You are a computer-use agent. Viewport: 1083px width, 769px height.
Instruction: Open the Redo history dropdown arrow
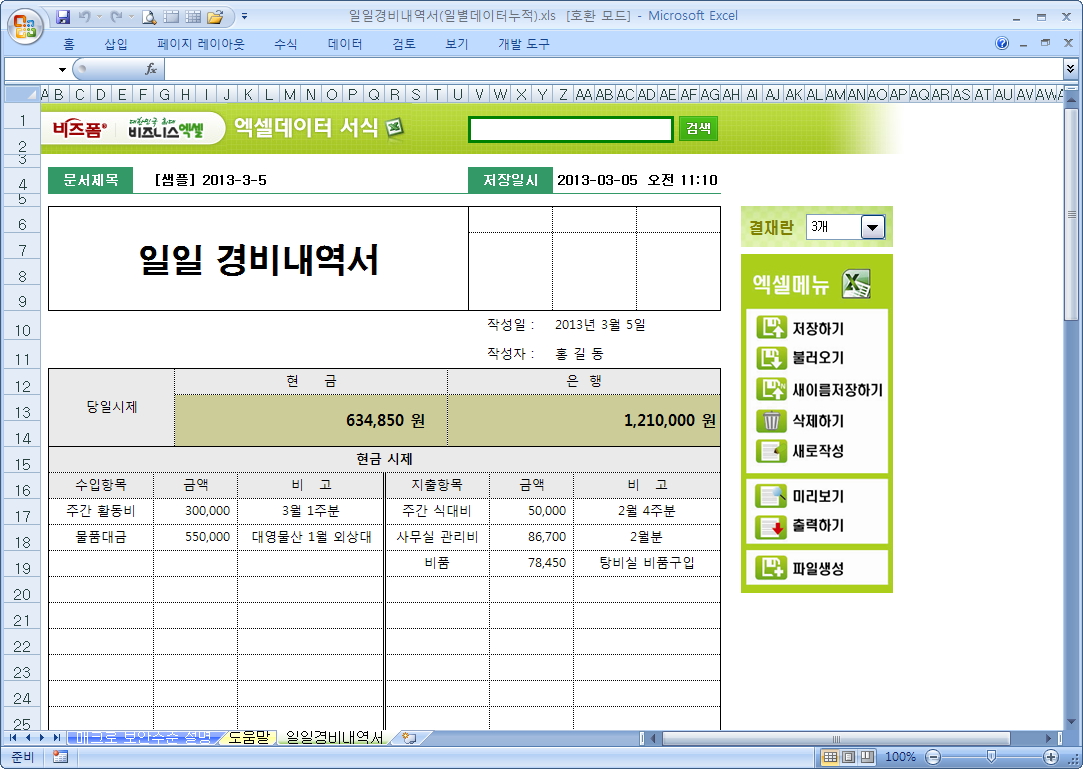pos(131,17)
